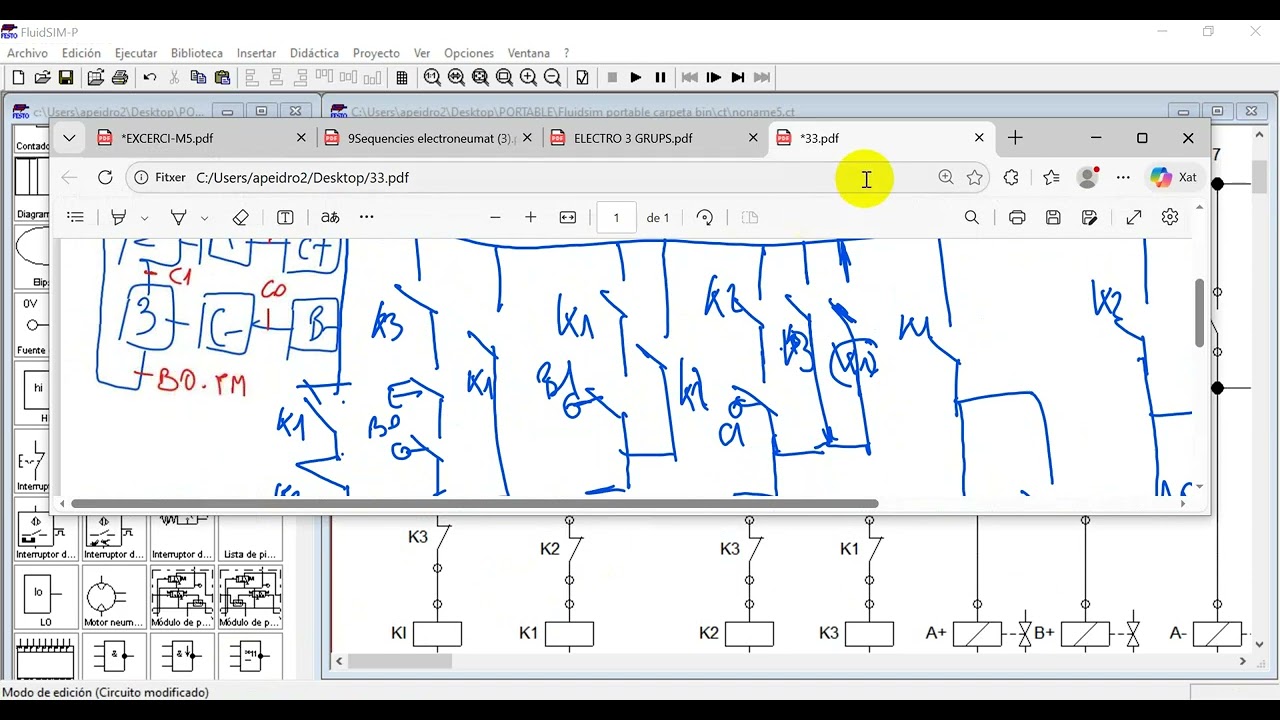Expand the highlighter options dropdown
This screenshot has height=720, width=1280.
(145, 217)
